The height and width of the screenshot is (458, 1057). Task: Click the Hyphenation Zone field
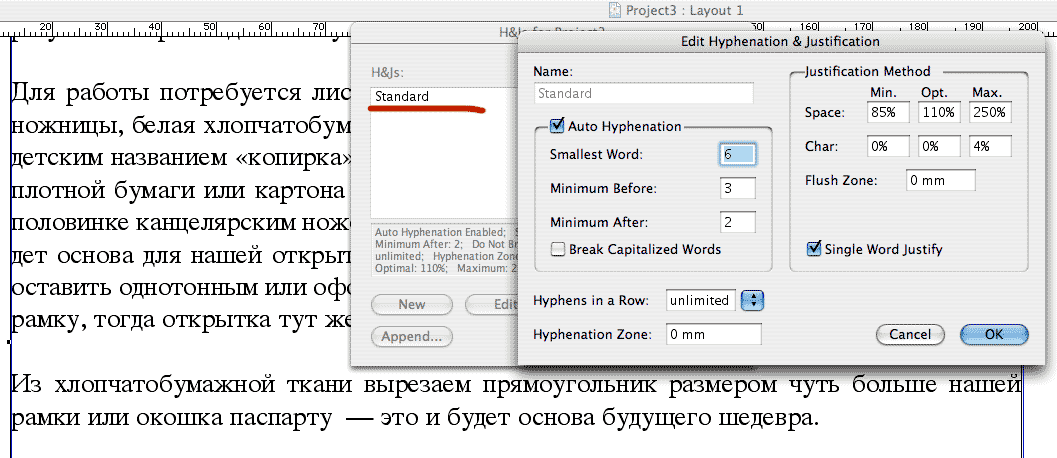click(x=714, y=334)
